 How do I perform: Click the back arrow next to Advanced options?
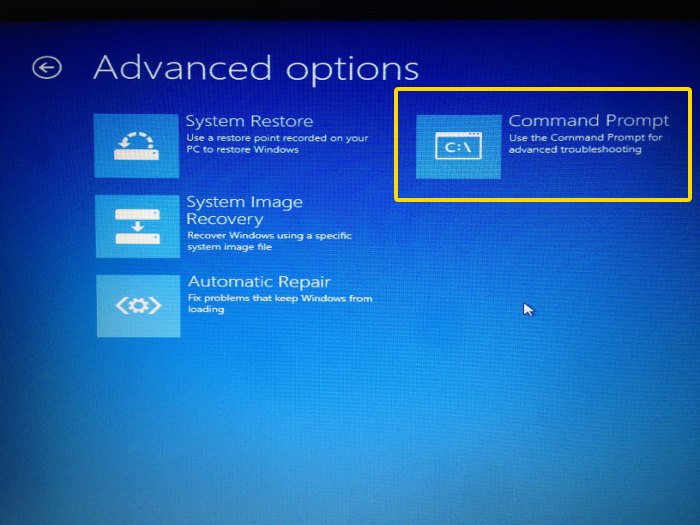pos(47,68)
